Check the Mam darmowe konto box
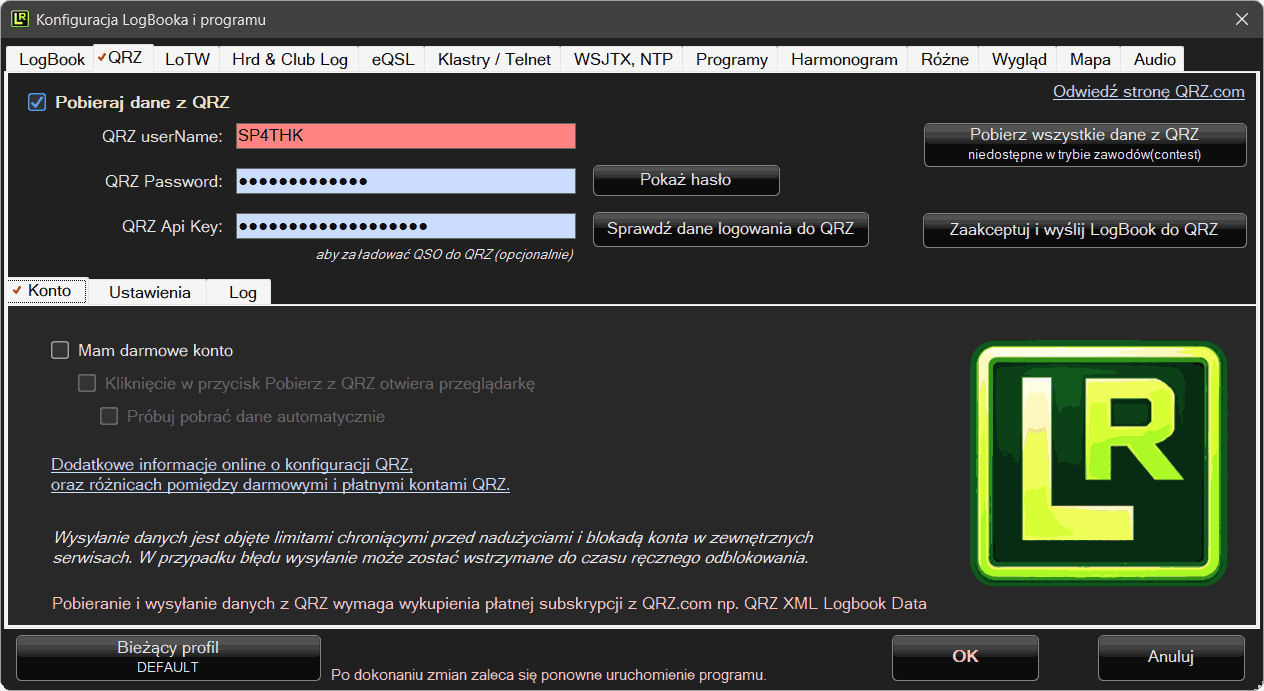Image resolution: width=1264 pixels, height=691 pixels. pos(60,351)
